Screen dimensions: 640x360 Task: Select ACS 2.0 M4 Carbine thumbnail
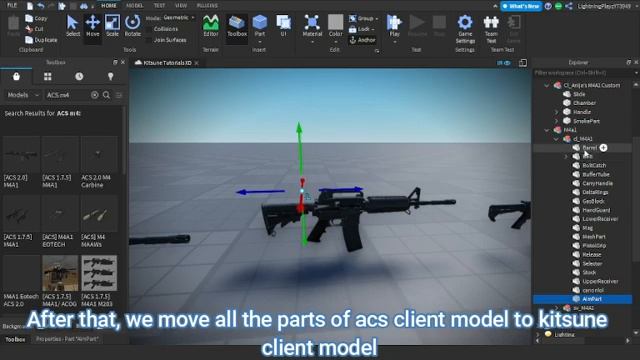[99, 154]
